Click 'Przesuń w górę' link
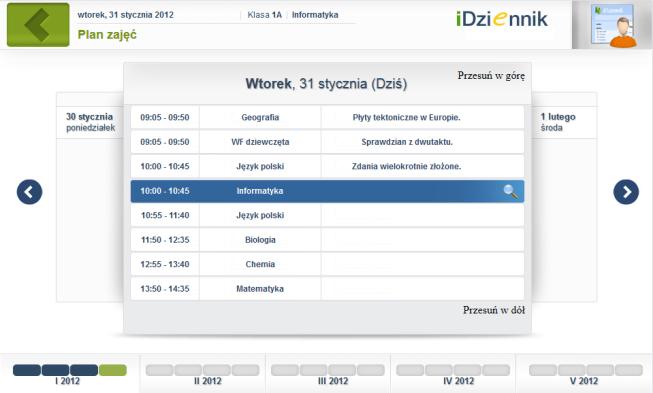This screenshot has height=393, width=653. [491, 76]
